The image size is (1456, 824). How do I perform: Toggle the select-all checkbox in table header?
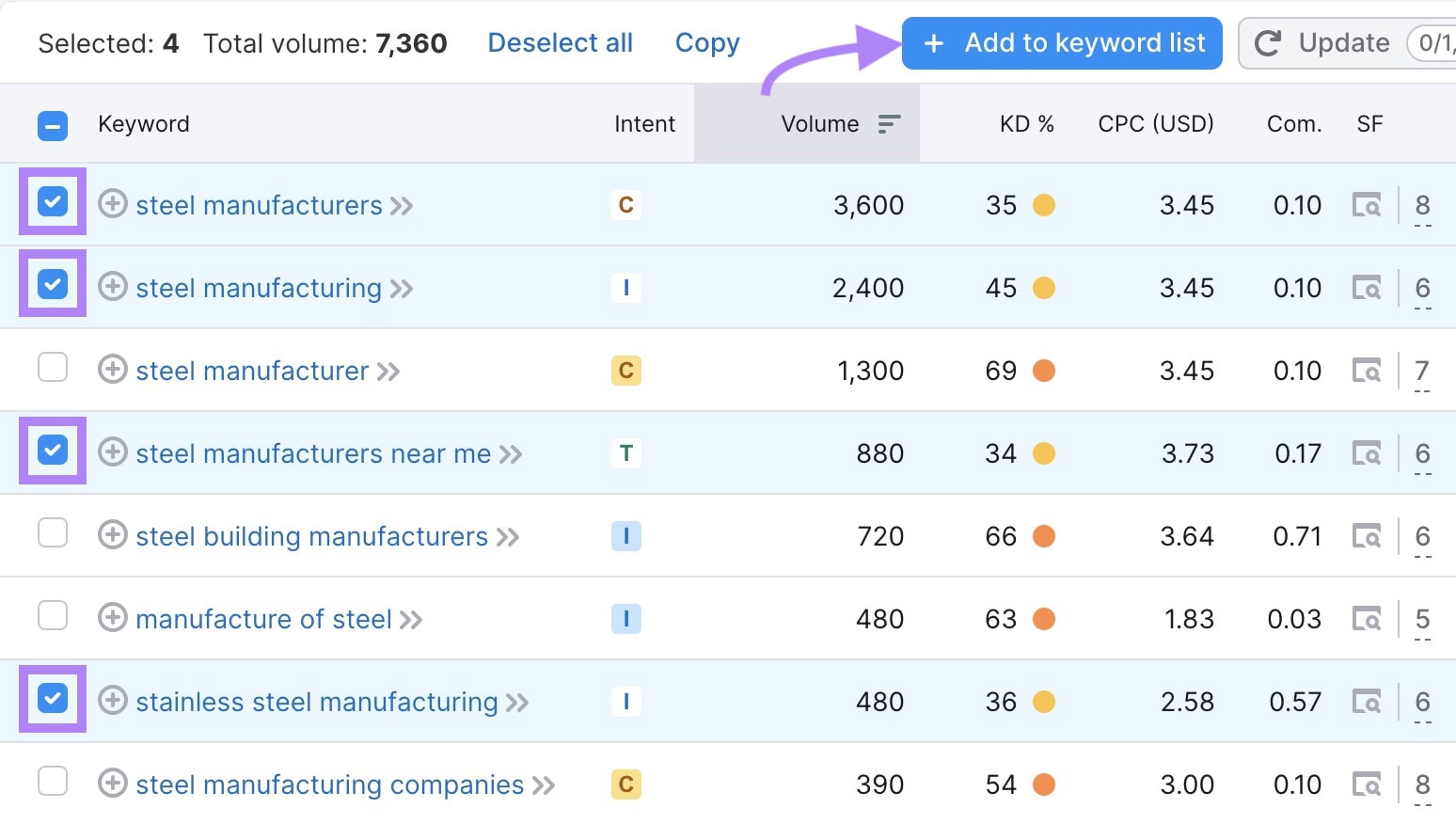[x=53, y=125]
